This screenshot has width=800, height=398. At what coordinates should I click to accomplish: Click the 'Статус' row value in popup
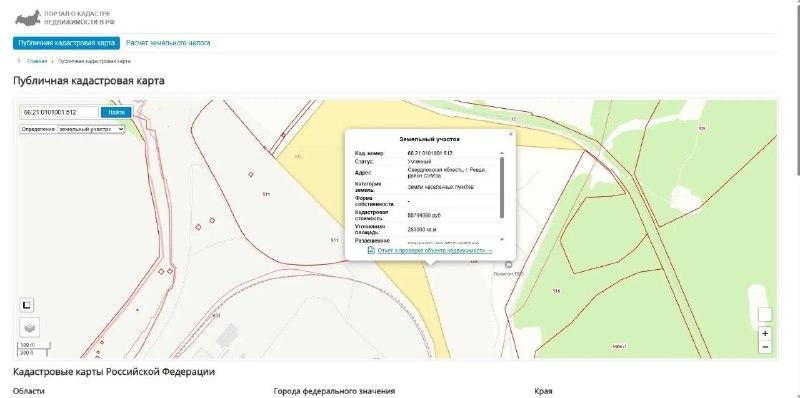click(419, 161)
